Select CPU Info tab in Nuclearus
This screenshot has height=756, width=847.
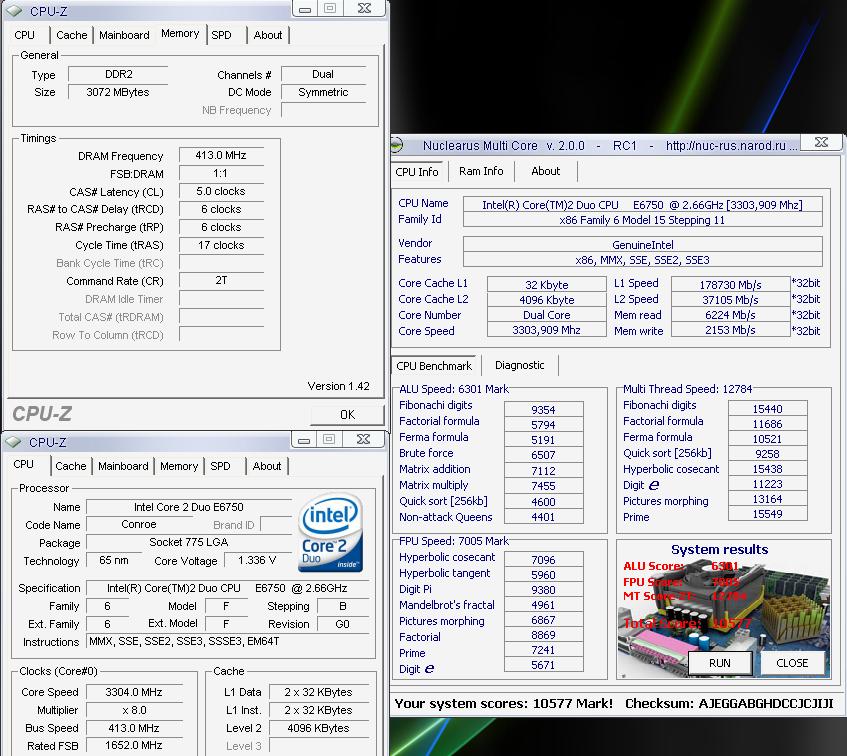coord(417,172)
